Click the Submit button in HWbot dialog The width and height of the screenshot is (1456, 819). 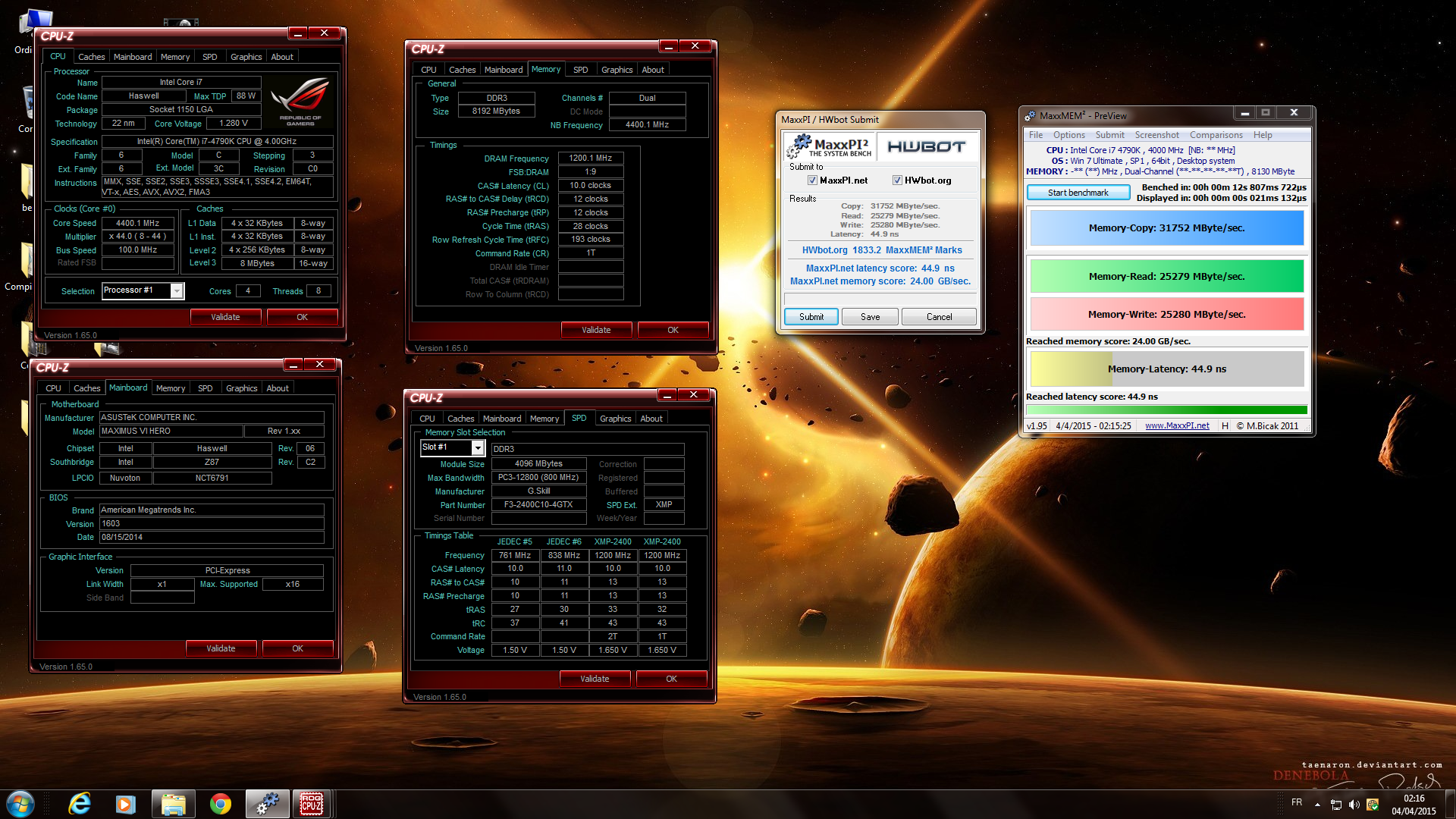811,317
